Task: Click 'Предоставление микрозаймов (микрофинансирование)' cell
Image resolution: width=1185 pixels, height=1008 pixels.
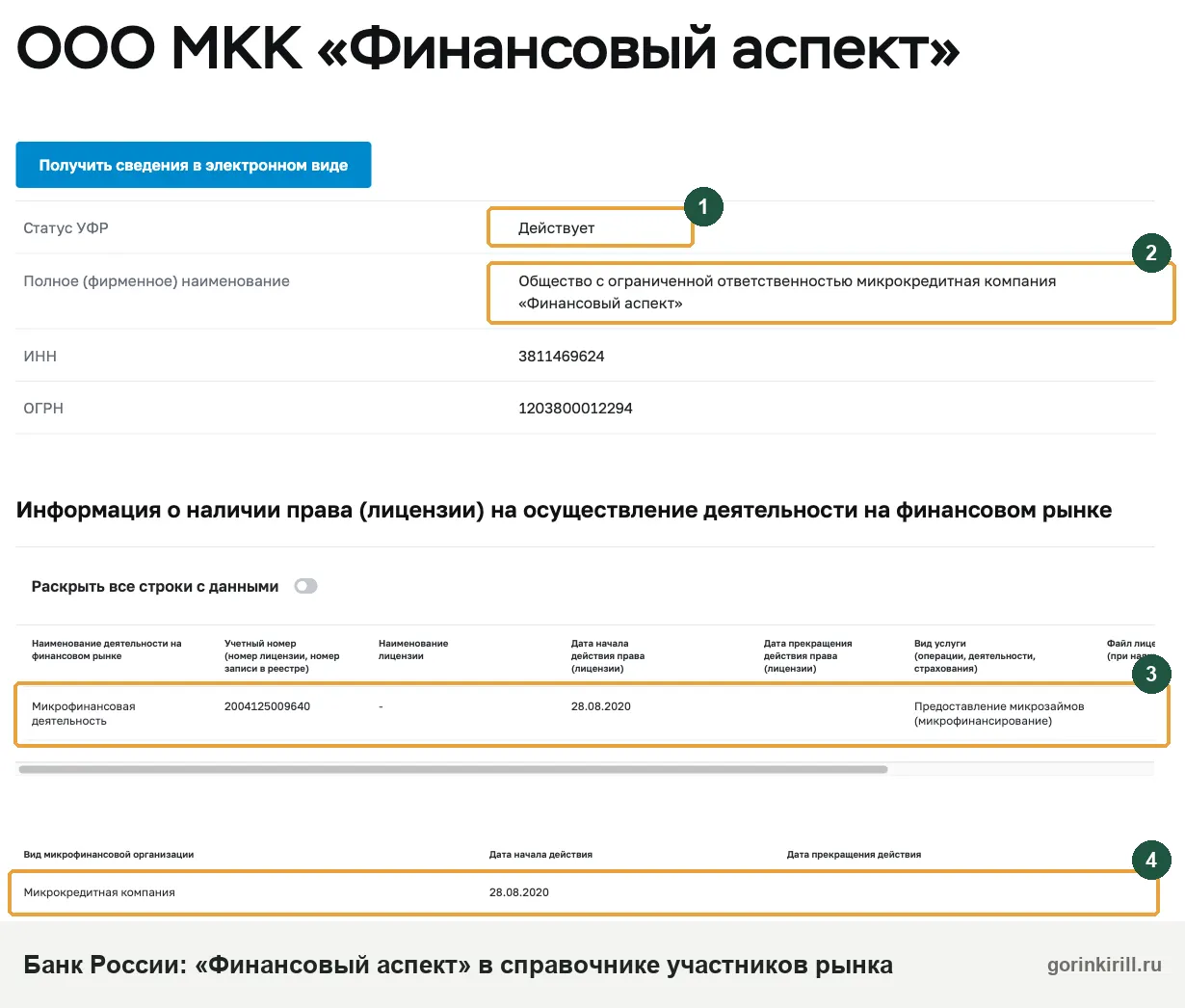Action: 999,713
